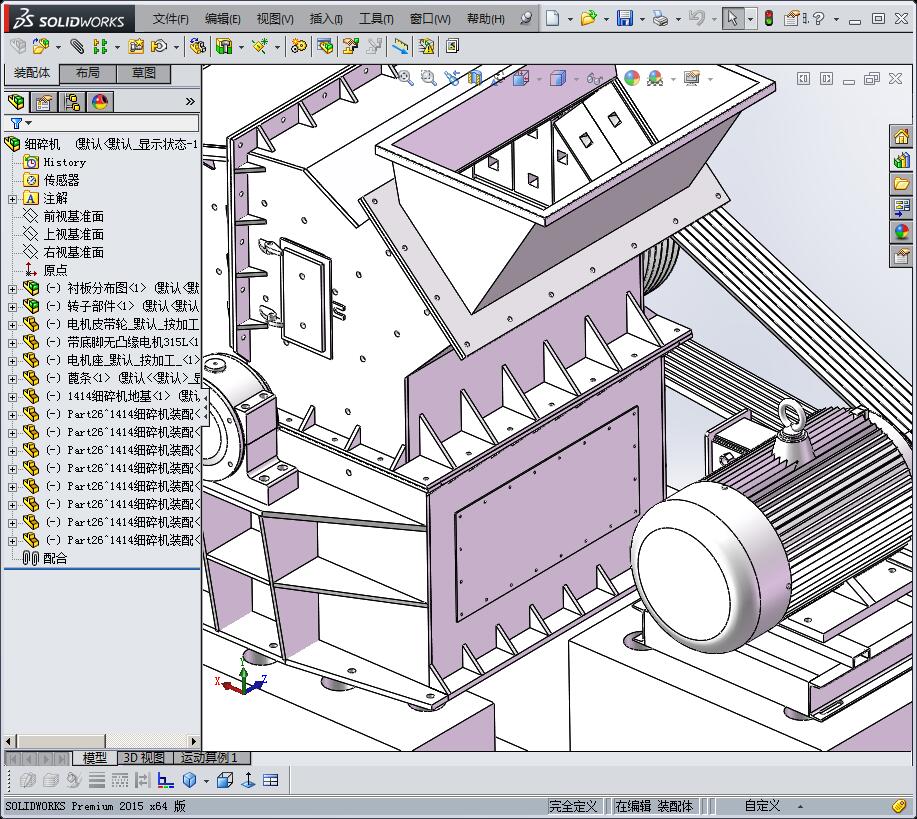Expand the 转子部件<1> component node
The height and width of the screenshot is (819, 917).
(12, 306)
